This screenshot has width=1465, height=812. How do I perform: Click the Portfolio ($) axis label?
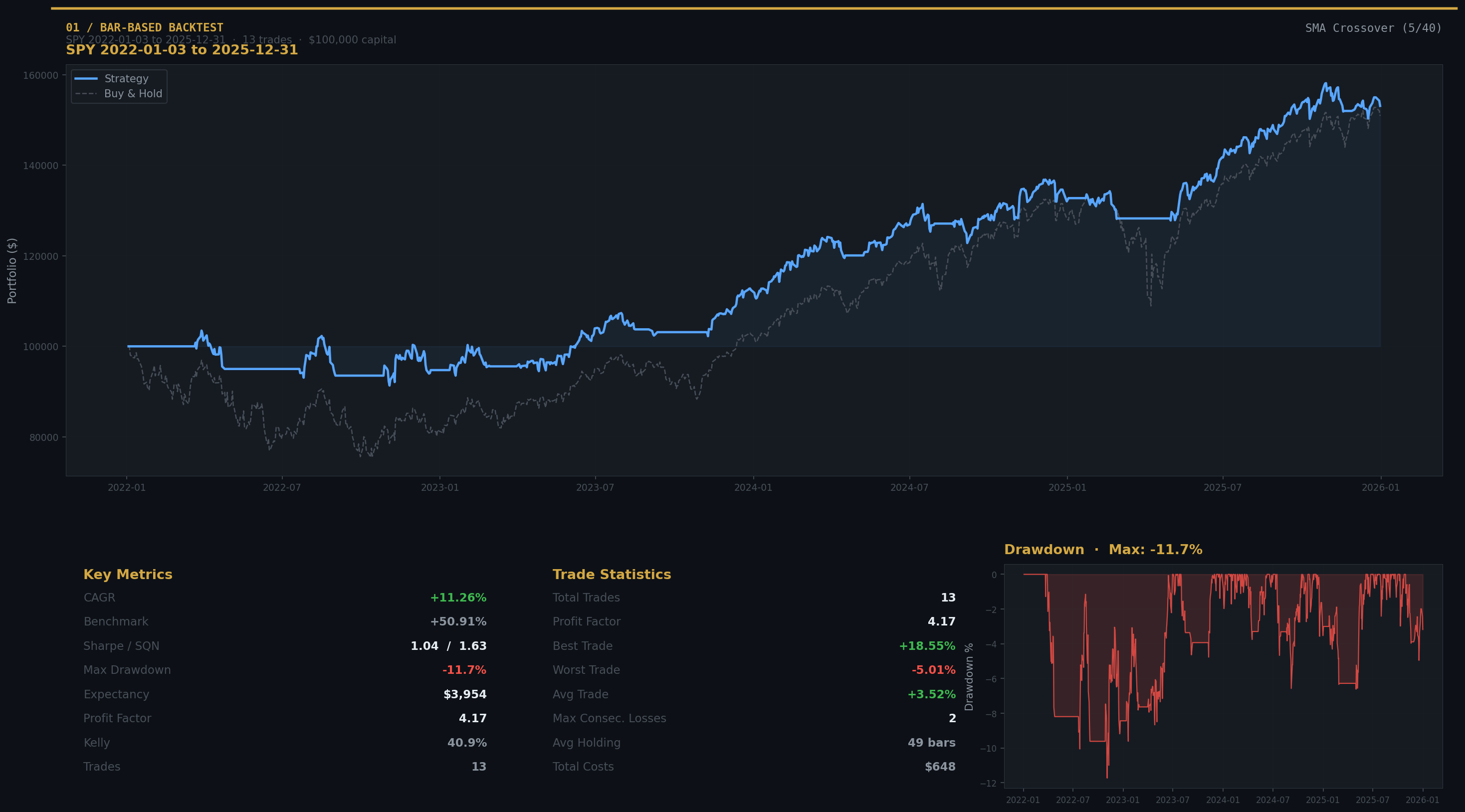[12, 272]
